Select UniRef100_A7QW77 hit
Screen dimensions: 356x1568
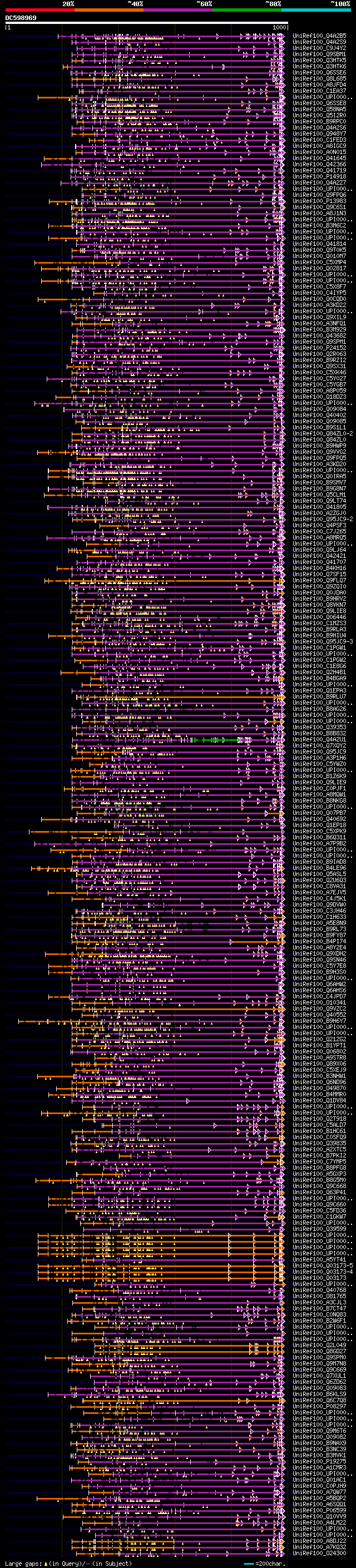[319, 1492]
